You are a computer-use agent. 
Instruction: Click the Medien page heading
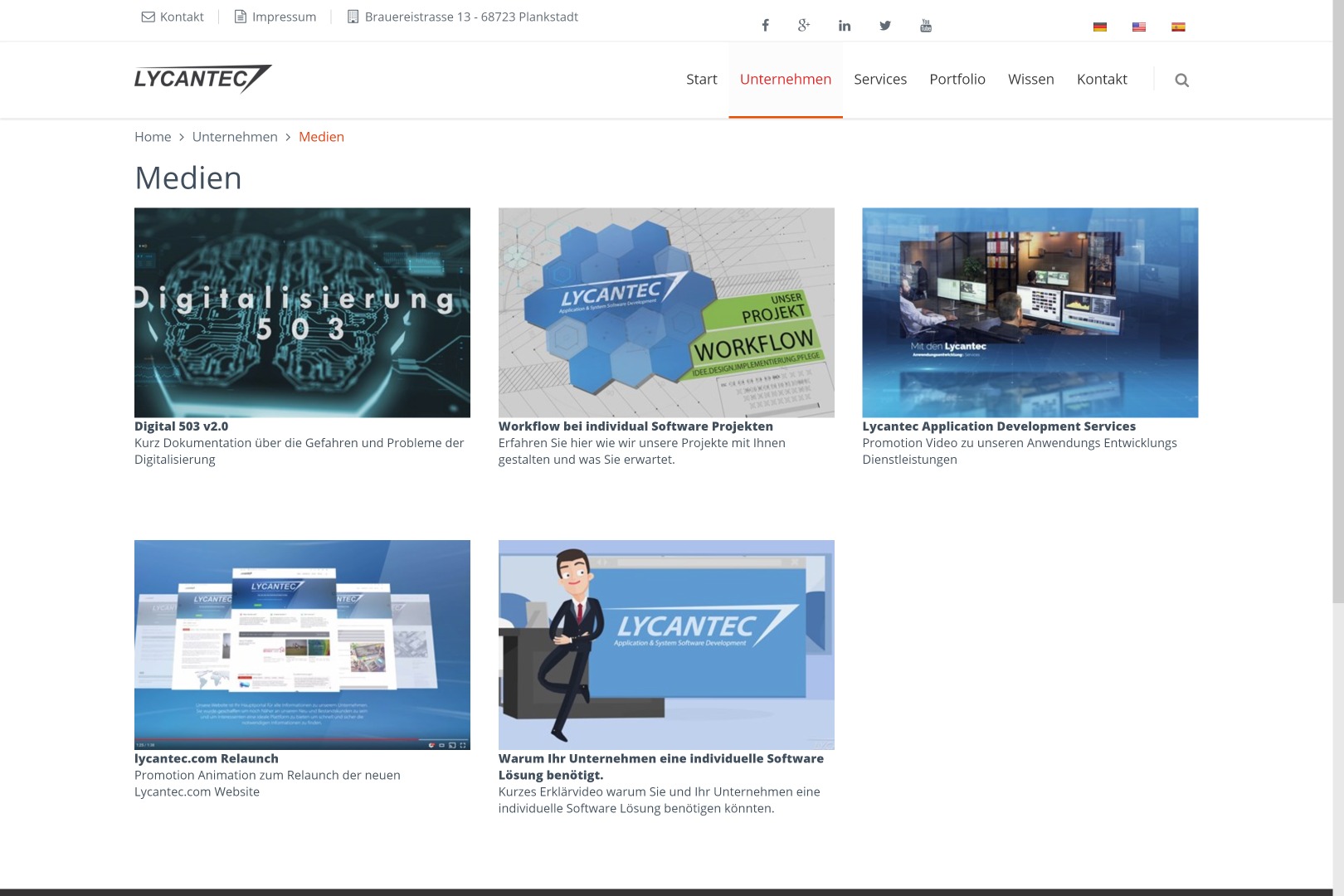pos(188,178)
